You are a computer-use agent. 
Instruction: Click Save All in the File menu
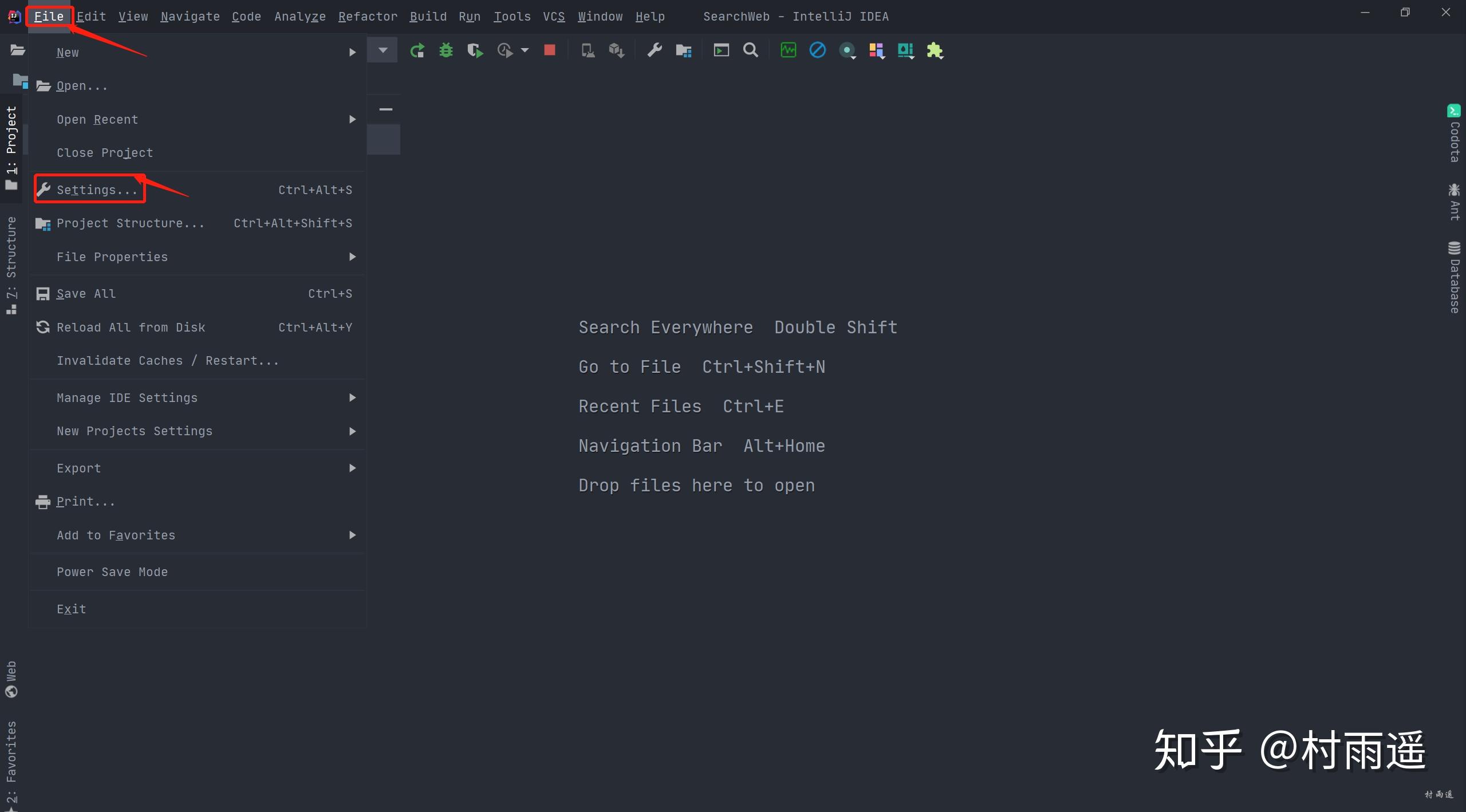click(x=86, y=293)
